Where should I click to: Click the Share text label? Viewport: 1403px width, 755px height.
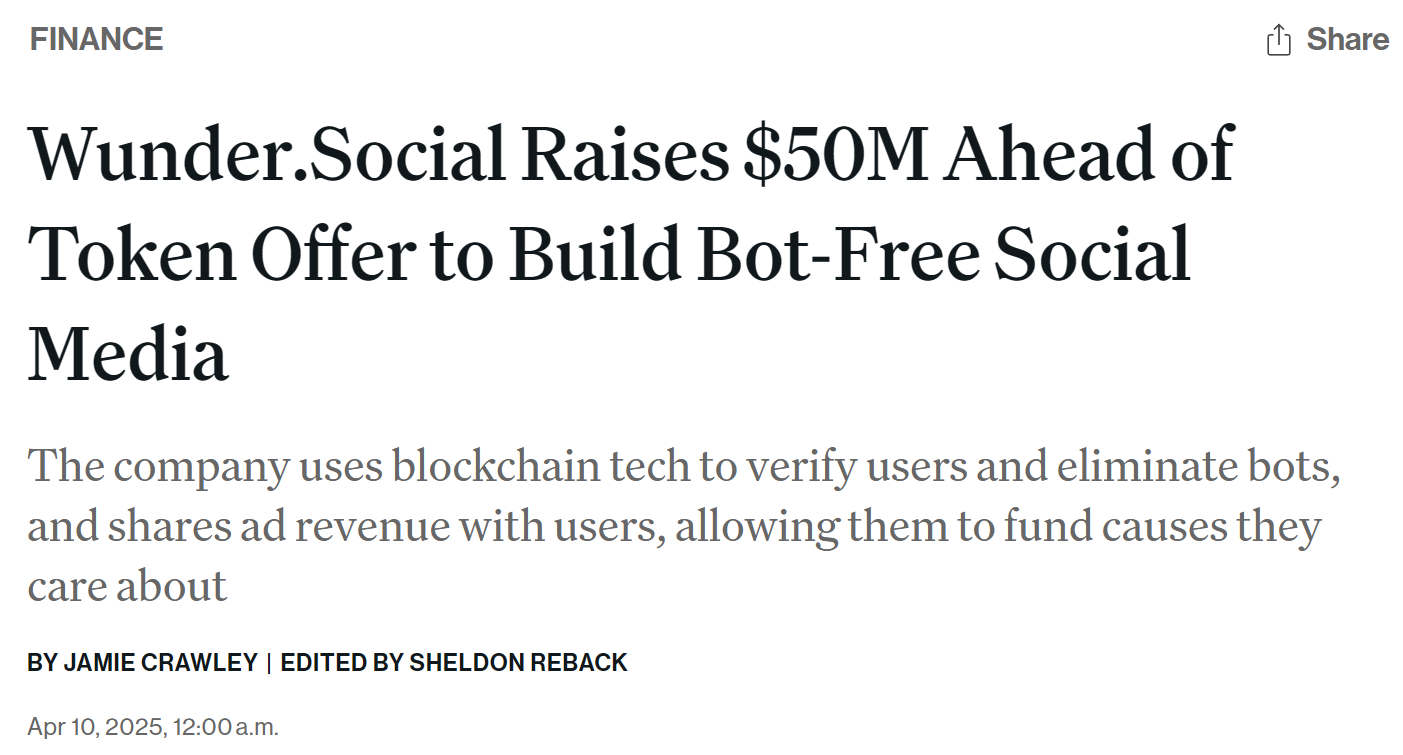coord(1348,40)
